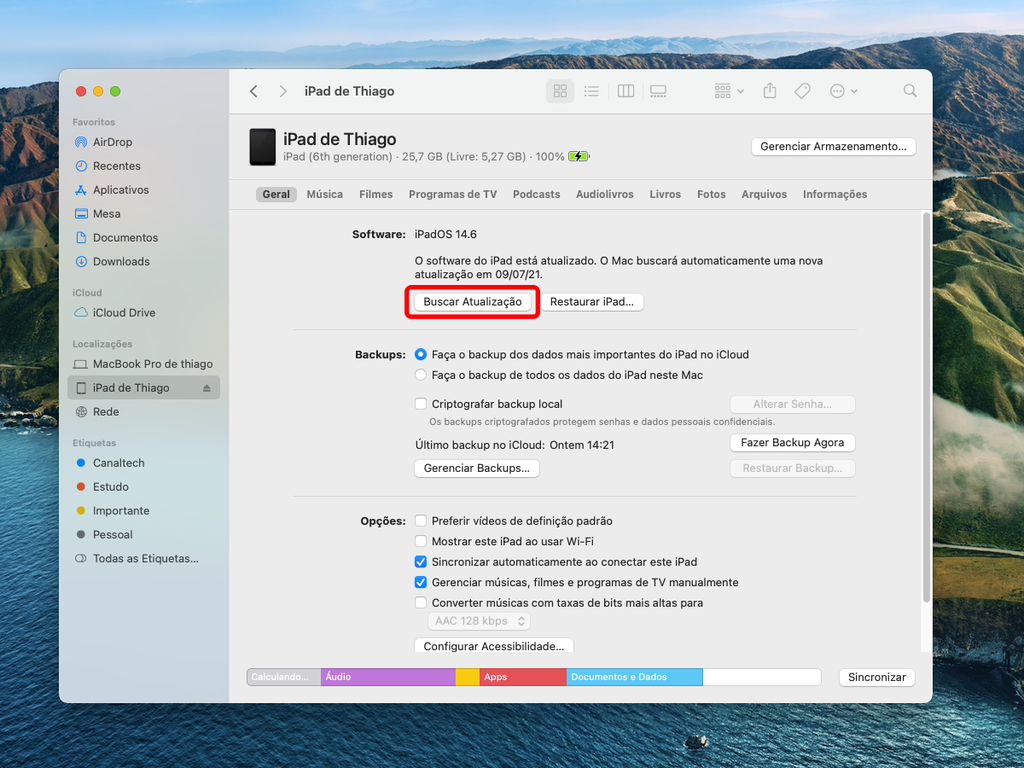Click Buscar Atualização button

(x=472, y=302)
